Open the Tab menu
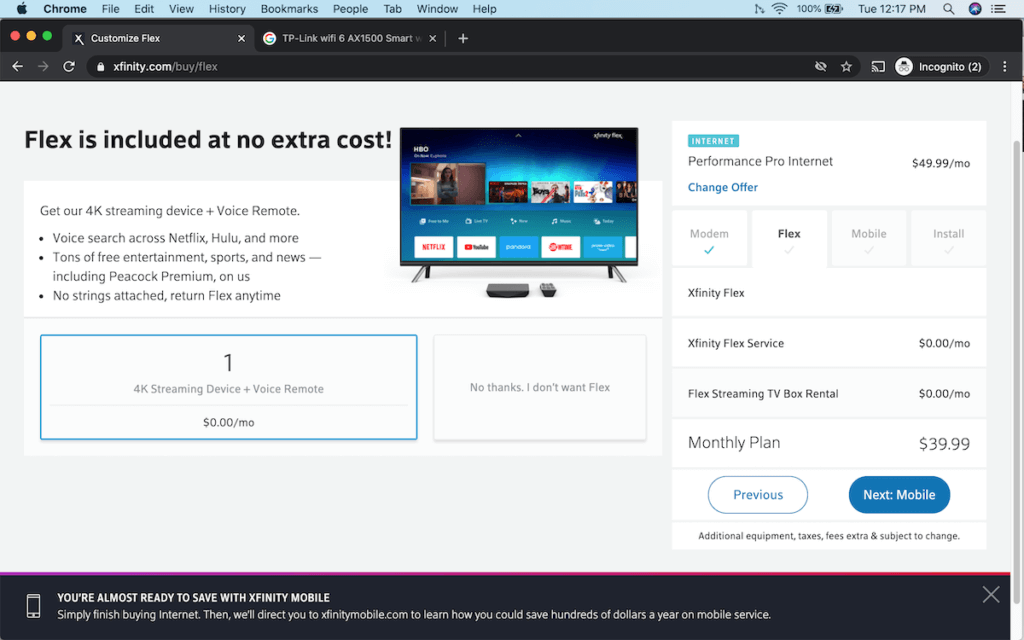 (x=392, y=8)
